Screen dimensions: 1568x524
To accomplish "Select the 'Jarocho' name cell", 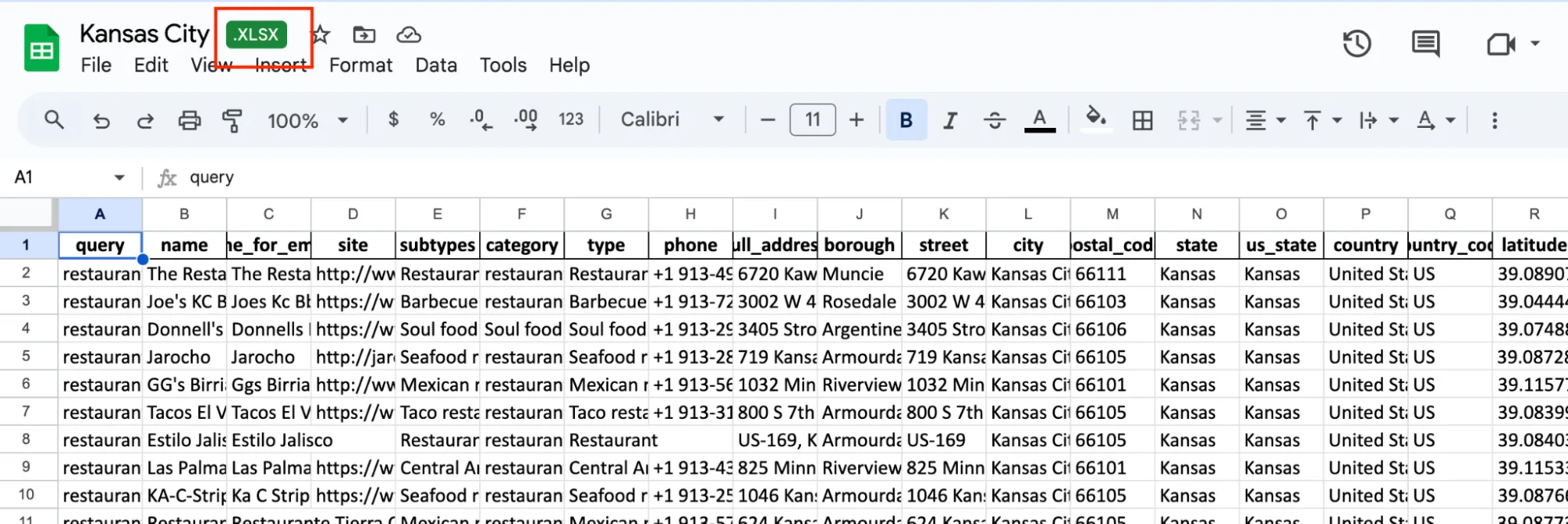I will [x=184, y=357].
